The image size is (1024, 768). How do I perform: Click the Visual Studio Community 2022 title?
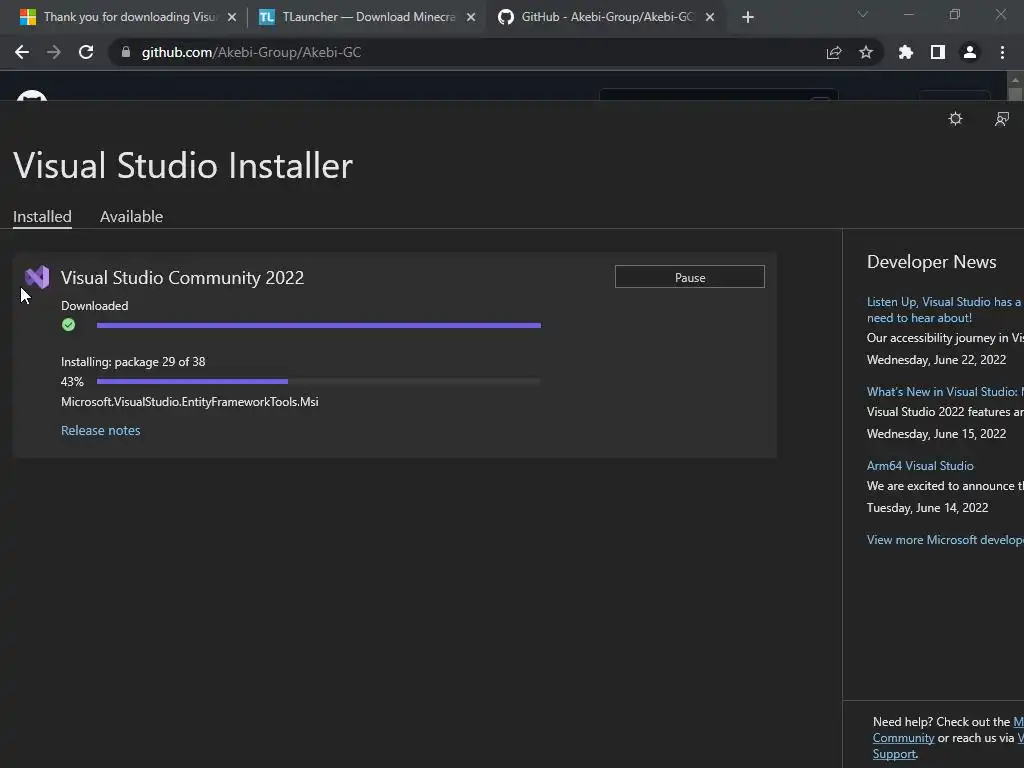182,278
